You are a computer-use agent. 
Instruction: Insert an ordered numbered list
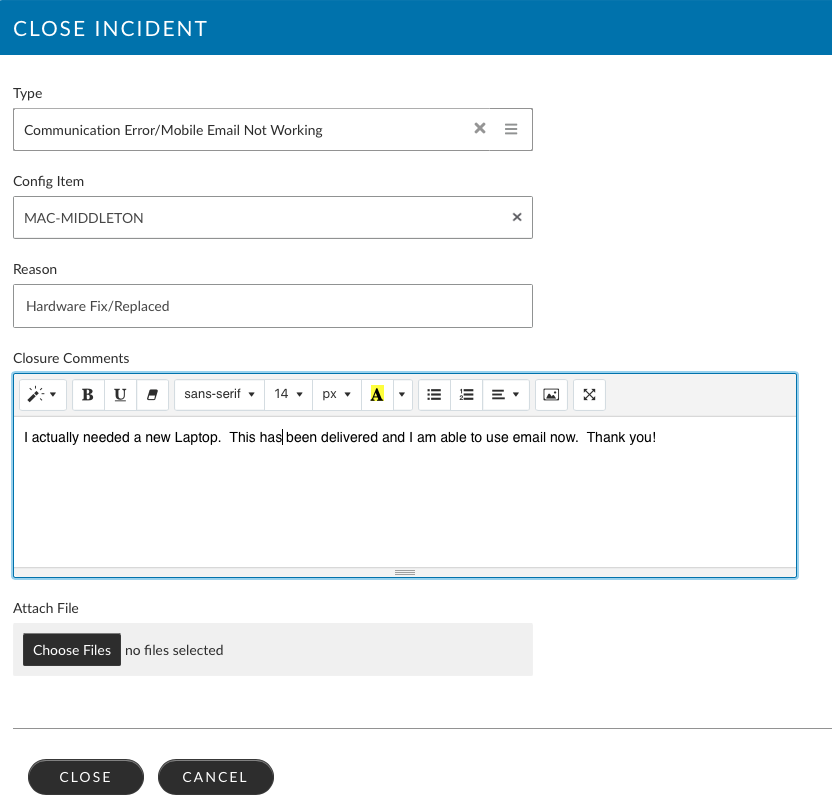click(x=465, y=395)
